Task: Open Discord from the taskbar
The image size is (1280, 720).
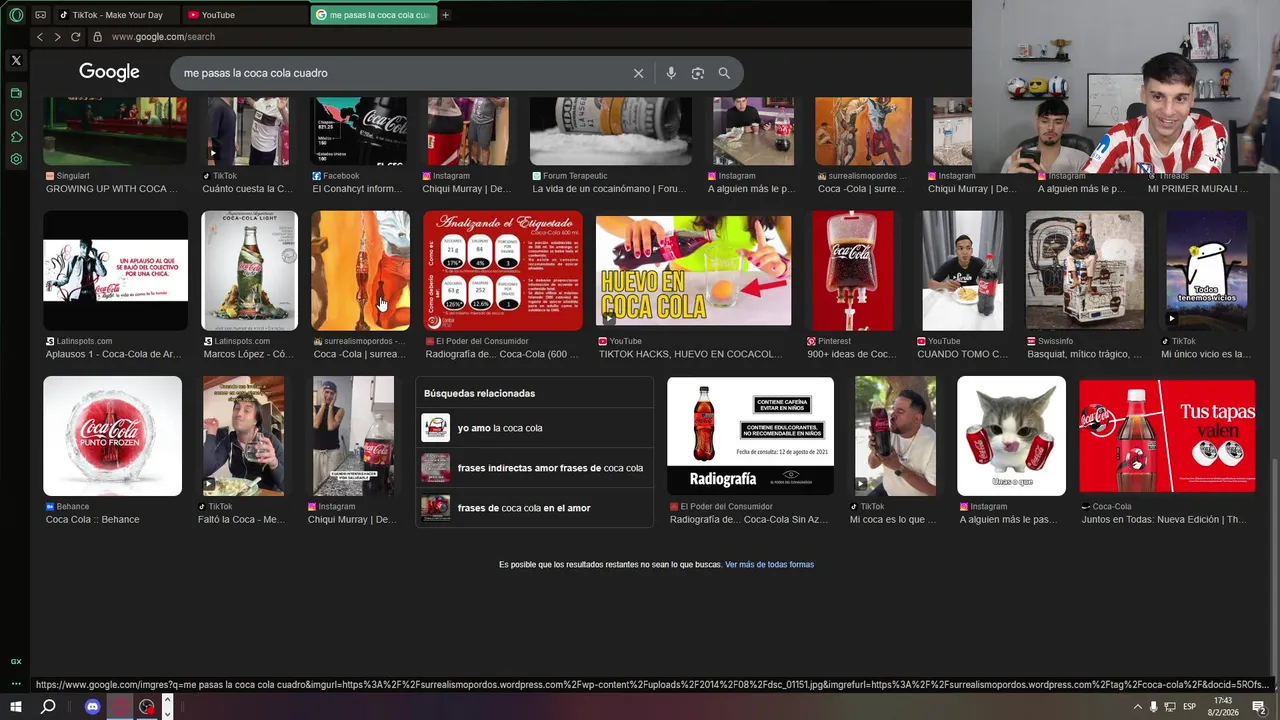Action: pyautogui.click(x=93, y=707)
